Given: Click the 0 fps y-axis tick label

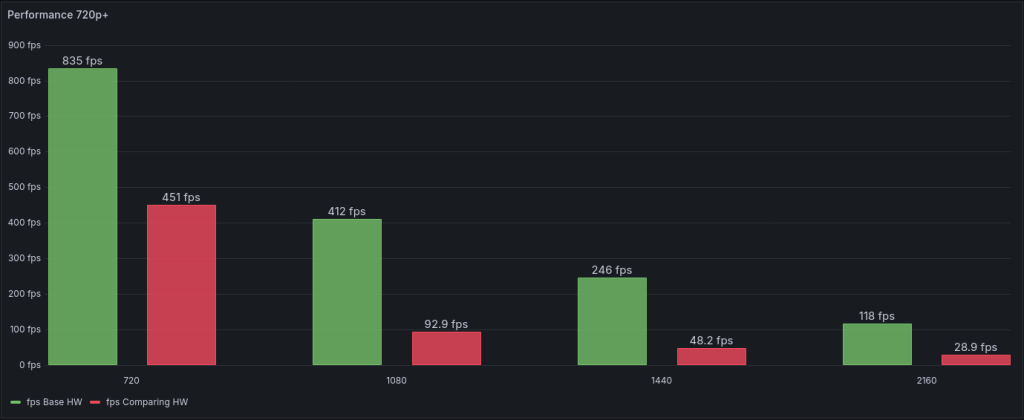Looking at the screenshot, I should (28, 365).
